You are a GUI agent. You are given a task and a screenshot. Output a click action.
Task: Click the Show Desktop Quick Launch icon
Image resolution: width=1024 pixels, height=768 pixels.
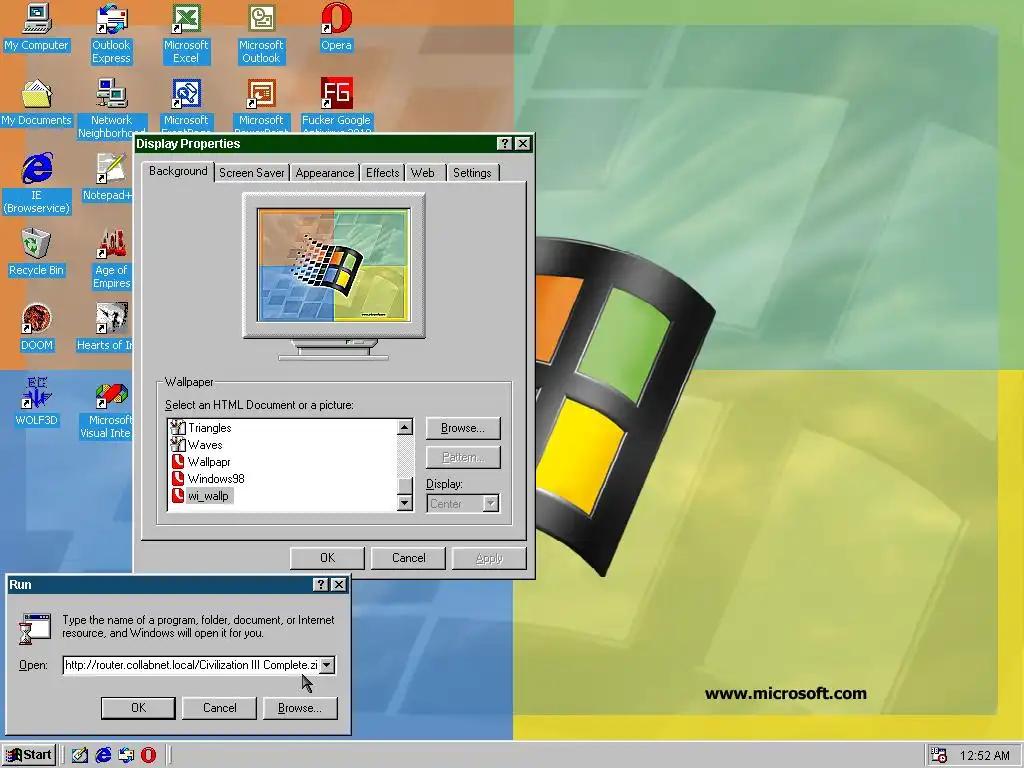[x=80, y=755]
